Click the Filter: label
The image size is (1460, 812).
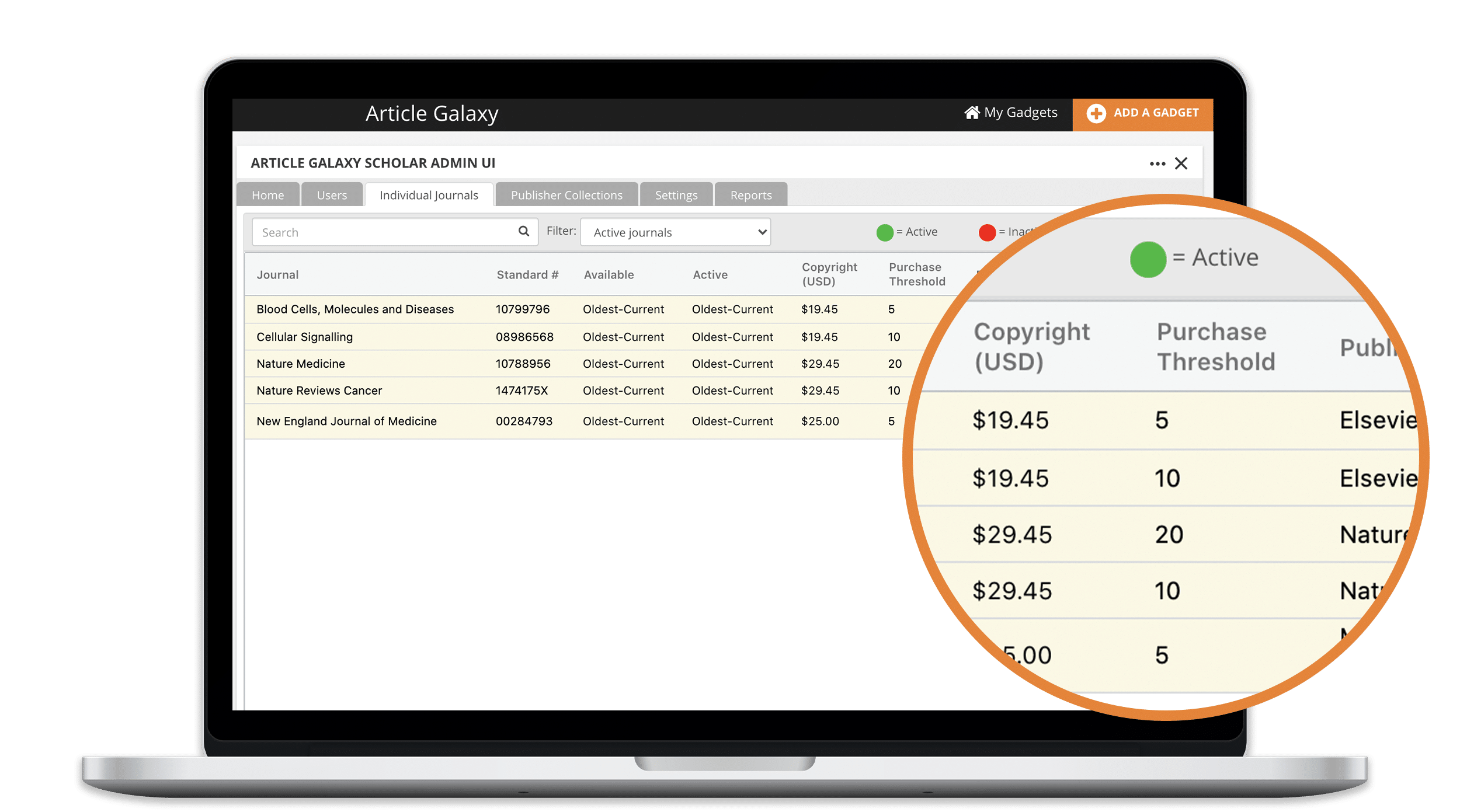(561, 231)
